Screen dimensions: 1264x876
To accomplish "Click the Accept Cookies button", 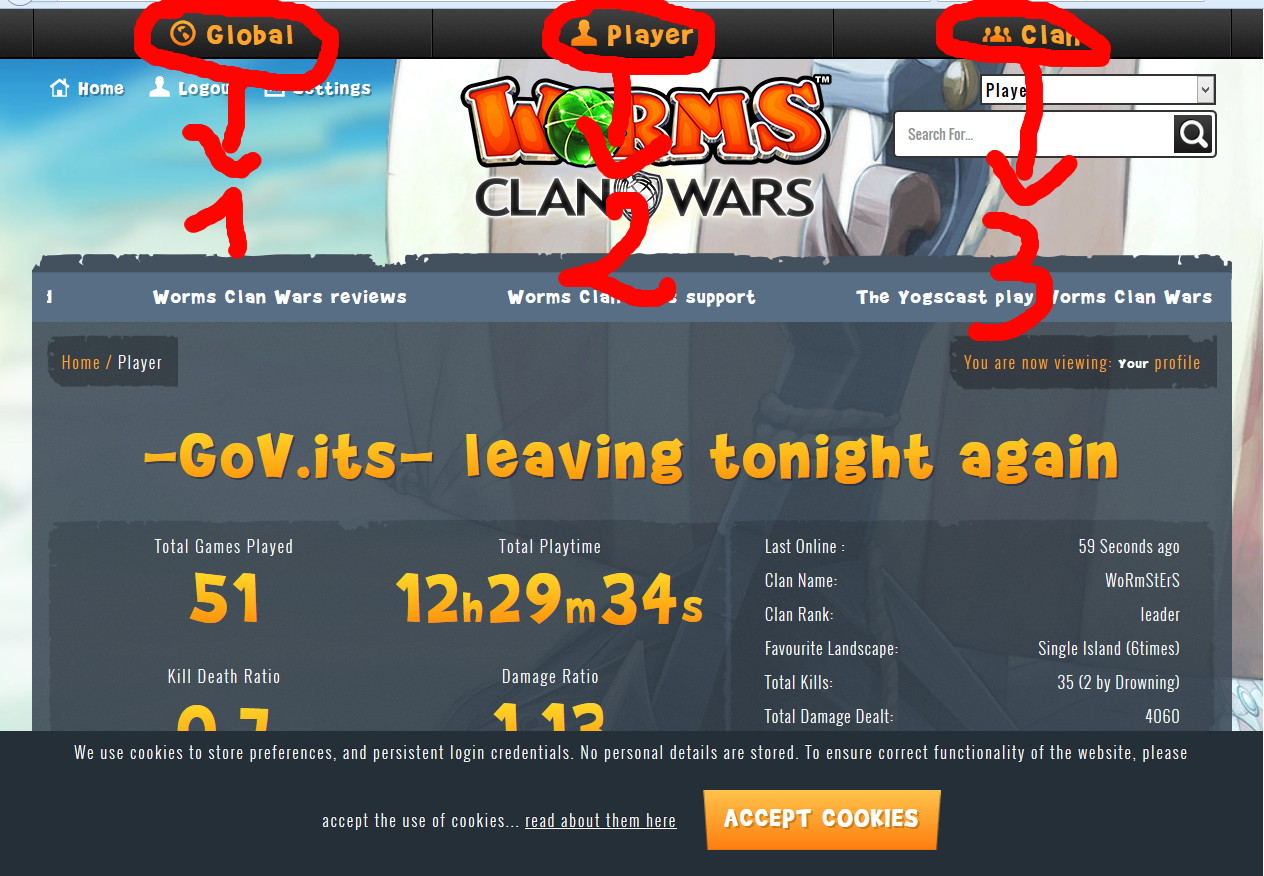I will coord(822,819).
